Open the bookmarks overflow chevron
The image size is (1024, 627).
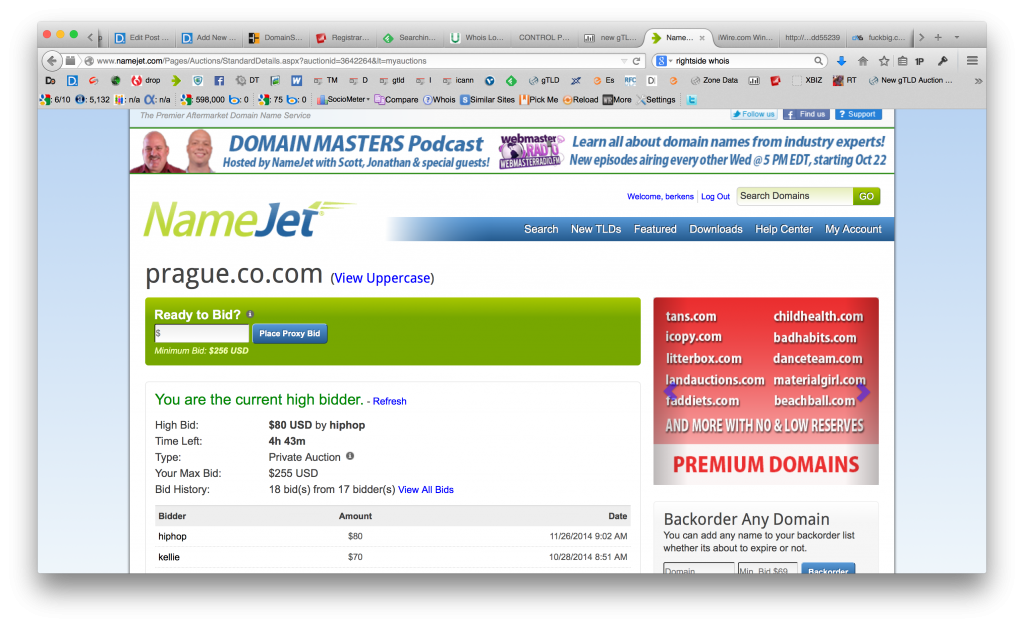pyautogui.click(x=977, y=80)
